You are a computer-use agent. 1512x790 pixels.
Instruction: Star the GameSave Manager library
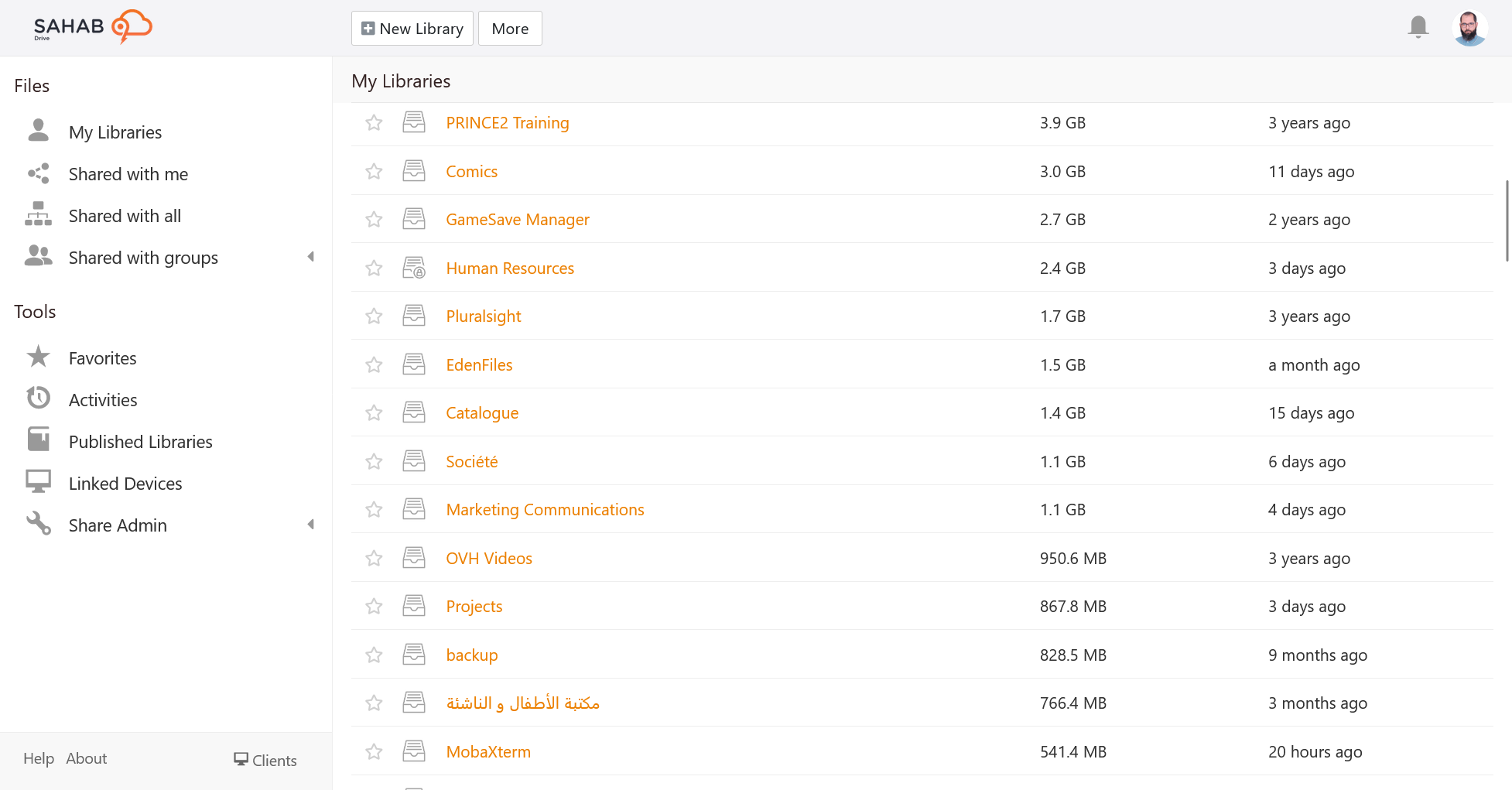pos(374,220)
